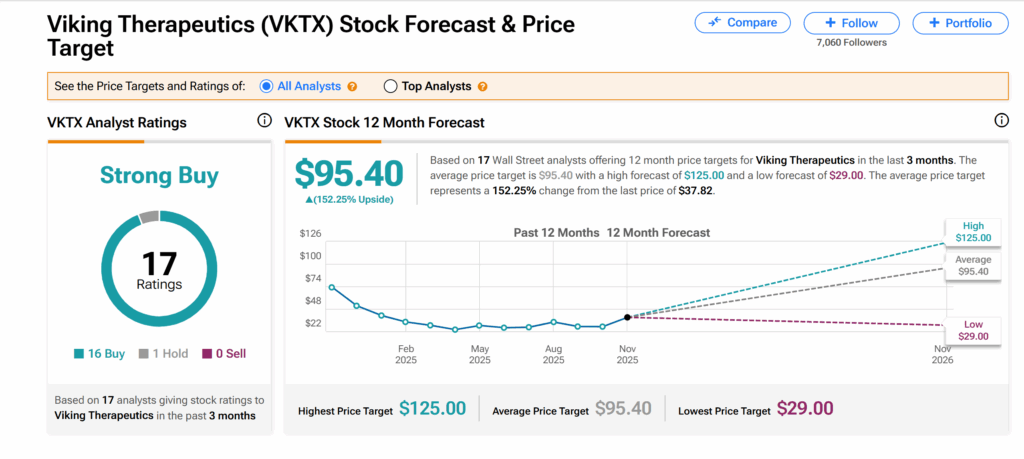Click info icon beside VKTX Analyst Ratings
This screenshot has width=1024, height=459.
[264, 121]
